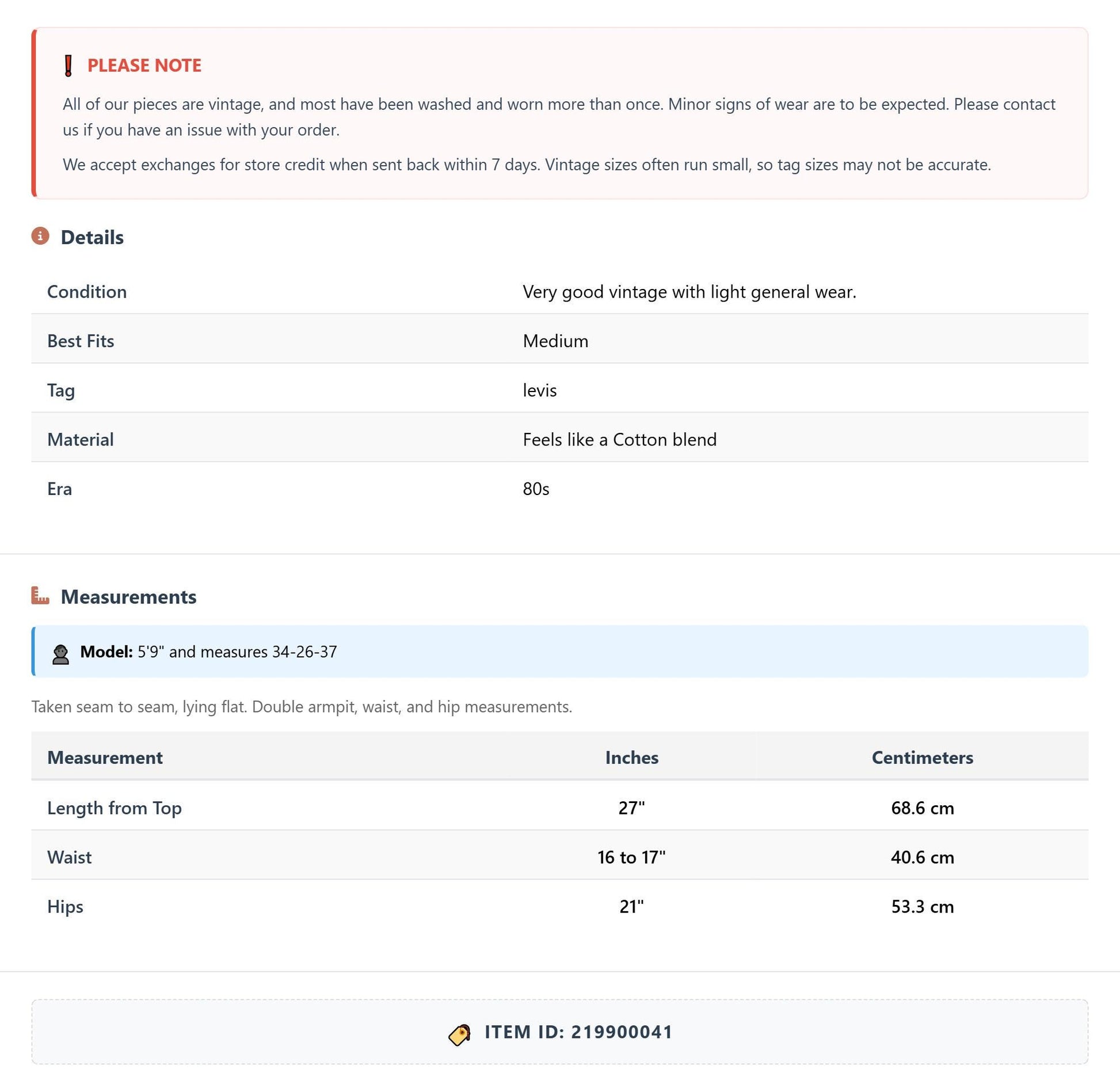Click the Centimeters column header
1120x1092 pixels.
tap(922, 757)
